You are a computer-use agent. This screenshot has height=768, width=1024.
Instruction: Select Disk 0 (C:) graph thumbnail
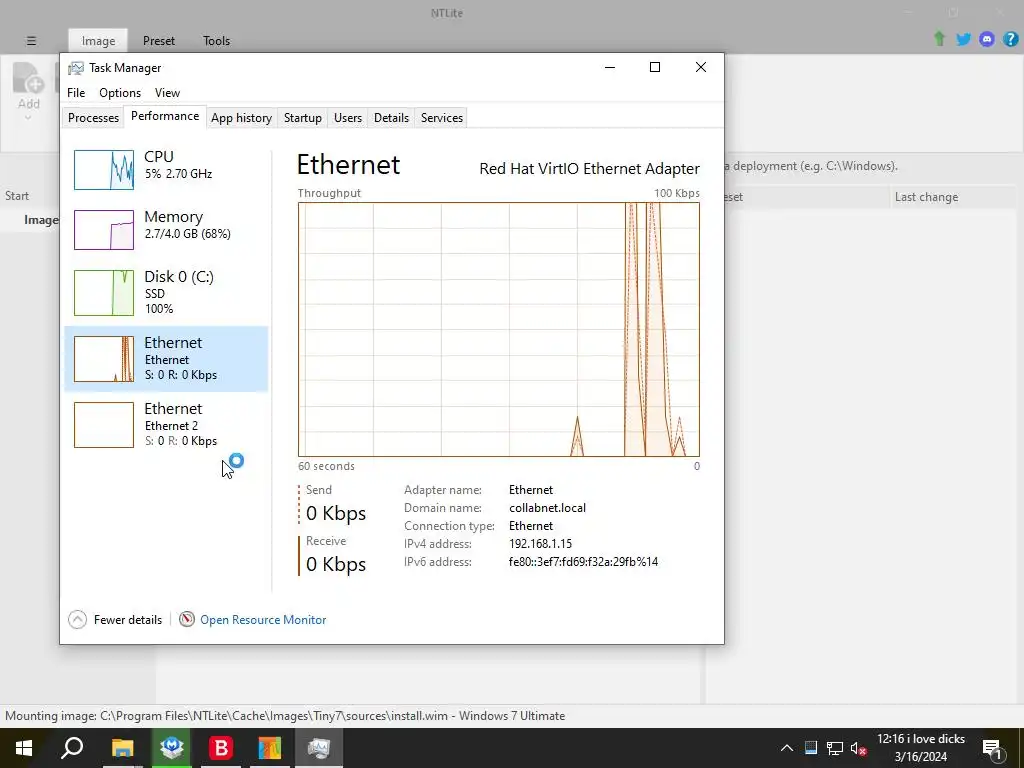tap(104, 293)
